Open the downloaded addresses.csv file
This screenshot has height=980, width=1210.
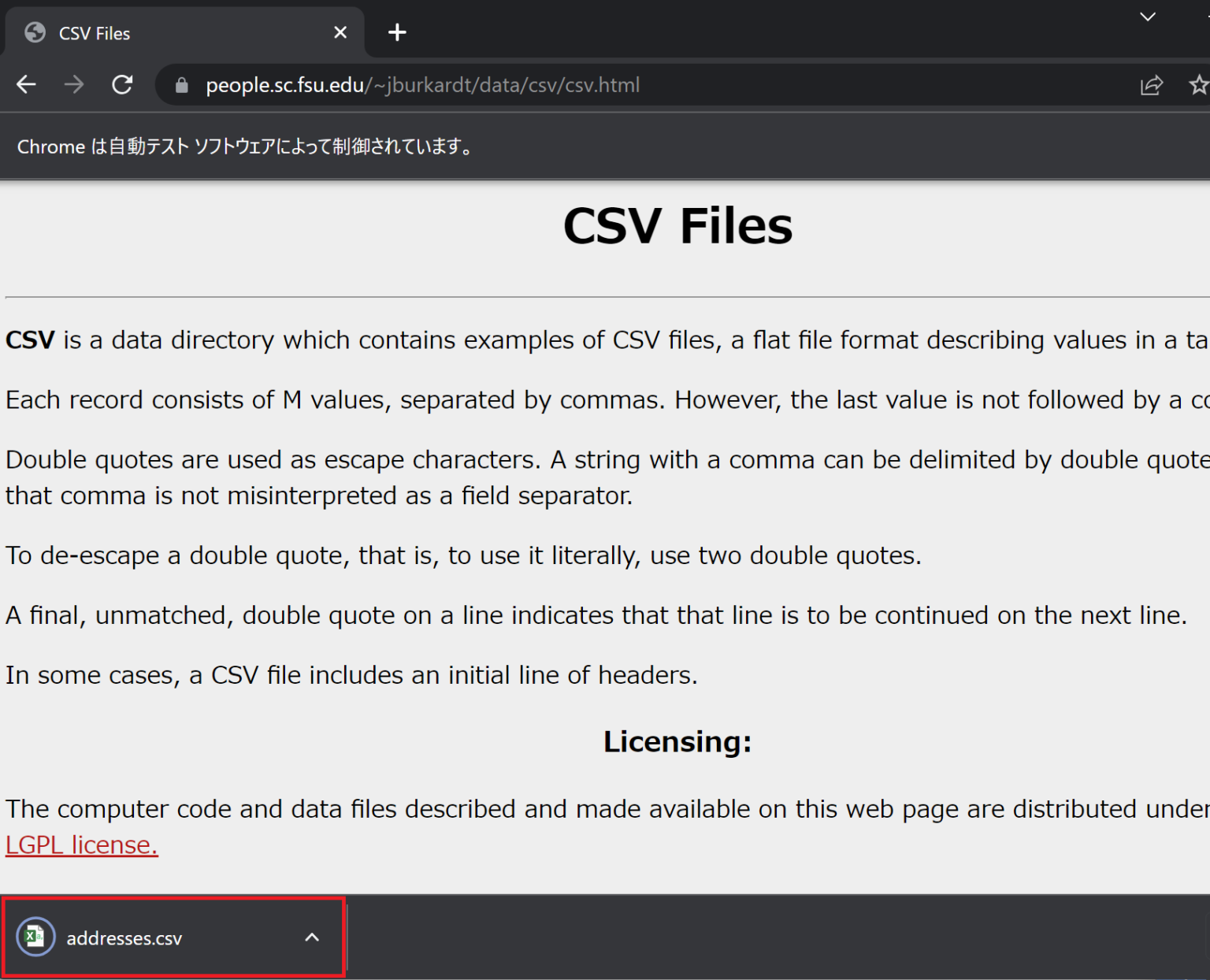coord(124,938)
